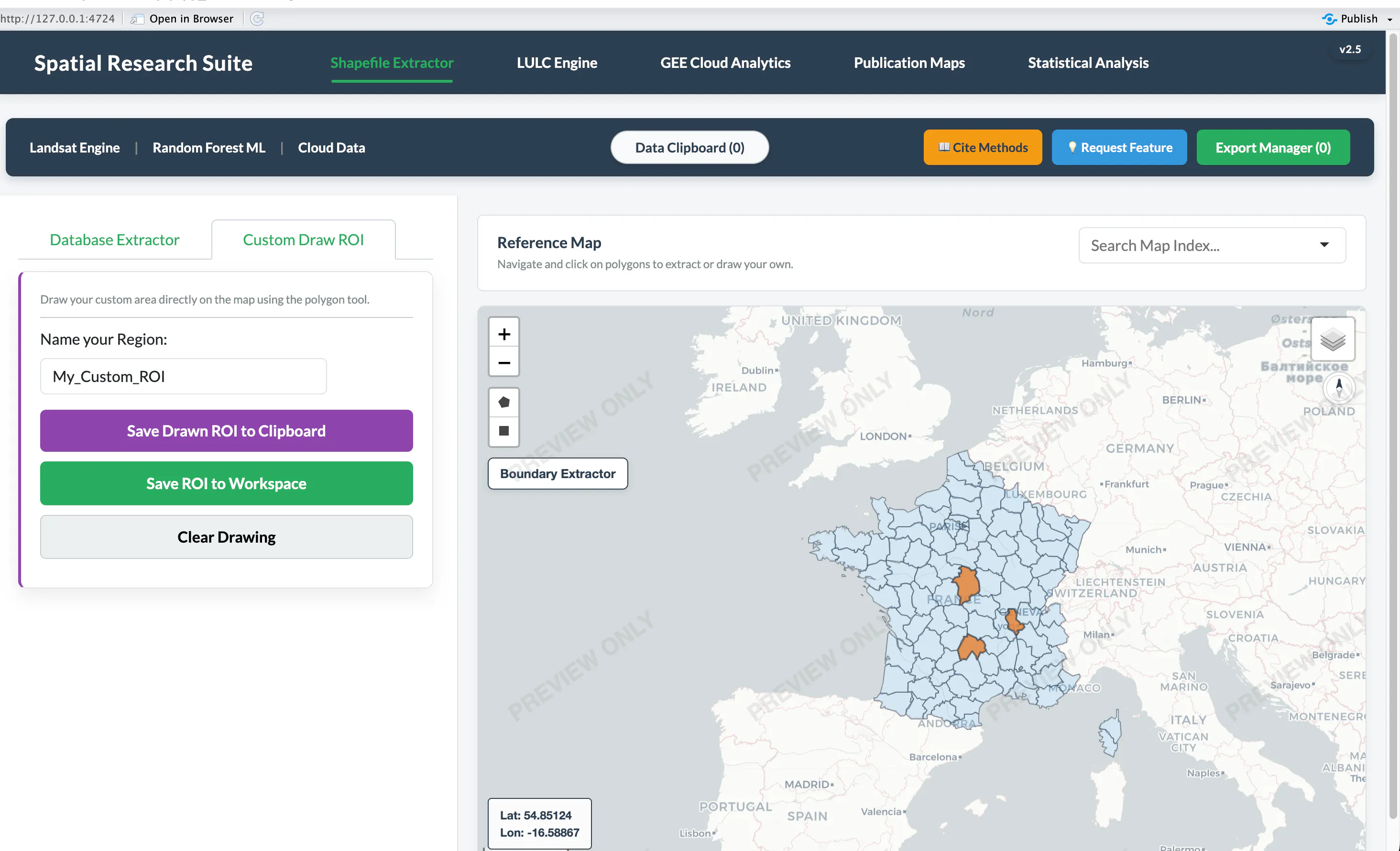Viewport: 1400px width, 851px height.
Task: Click the Request Feature button
Action: (x=1119, y=148)
